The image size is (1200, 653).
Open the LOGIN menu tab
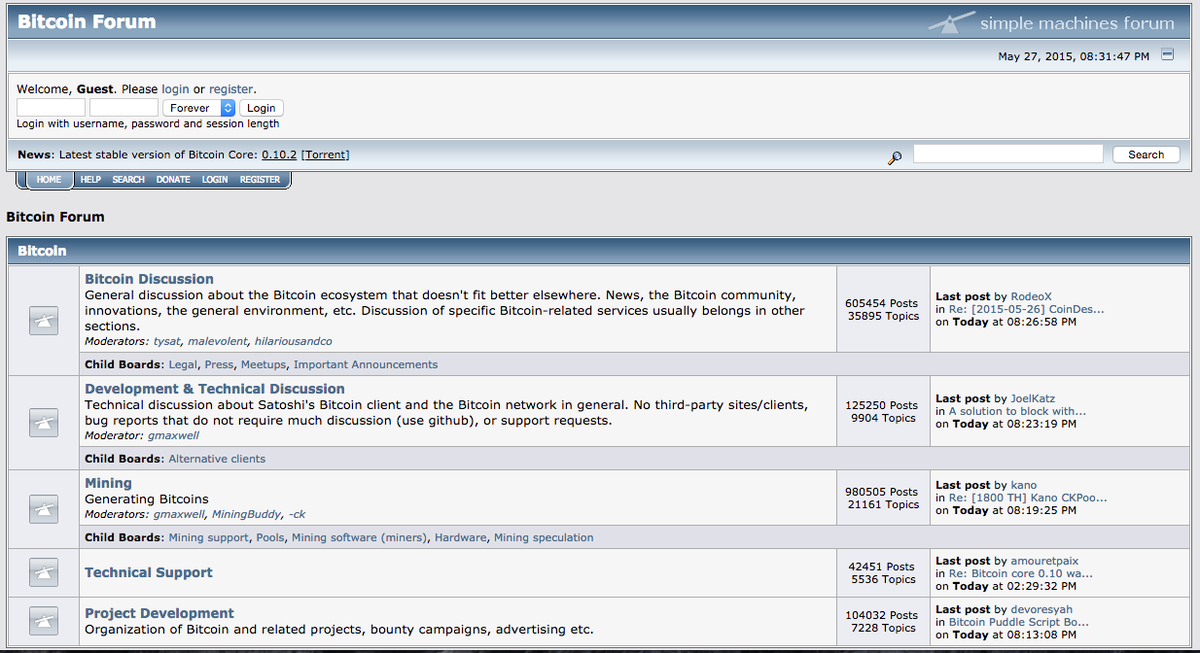[215, 179]
